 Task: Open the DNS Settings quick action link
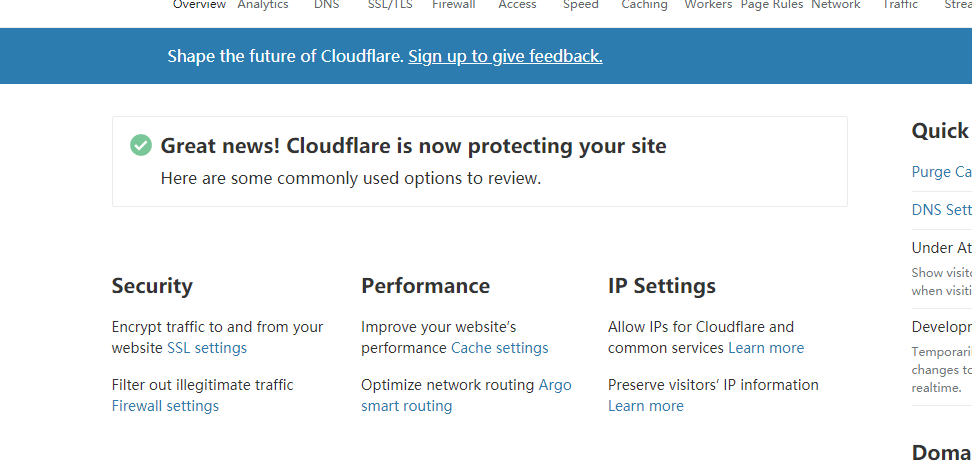[x=942, y=209]
